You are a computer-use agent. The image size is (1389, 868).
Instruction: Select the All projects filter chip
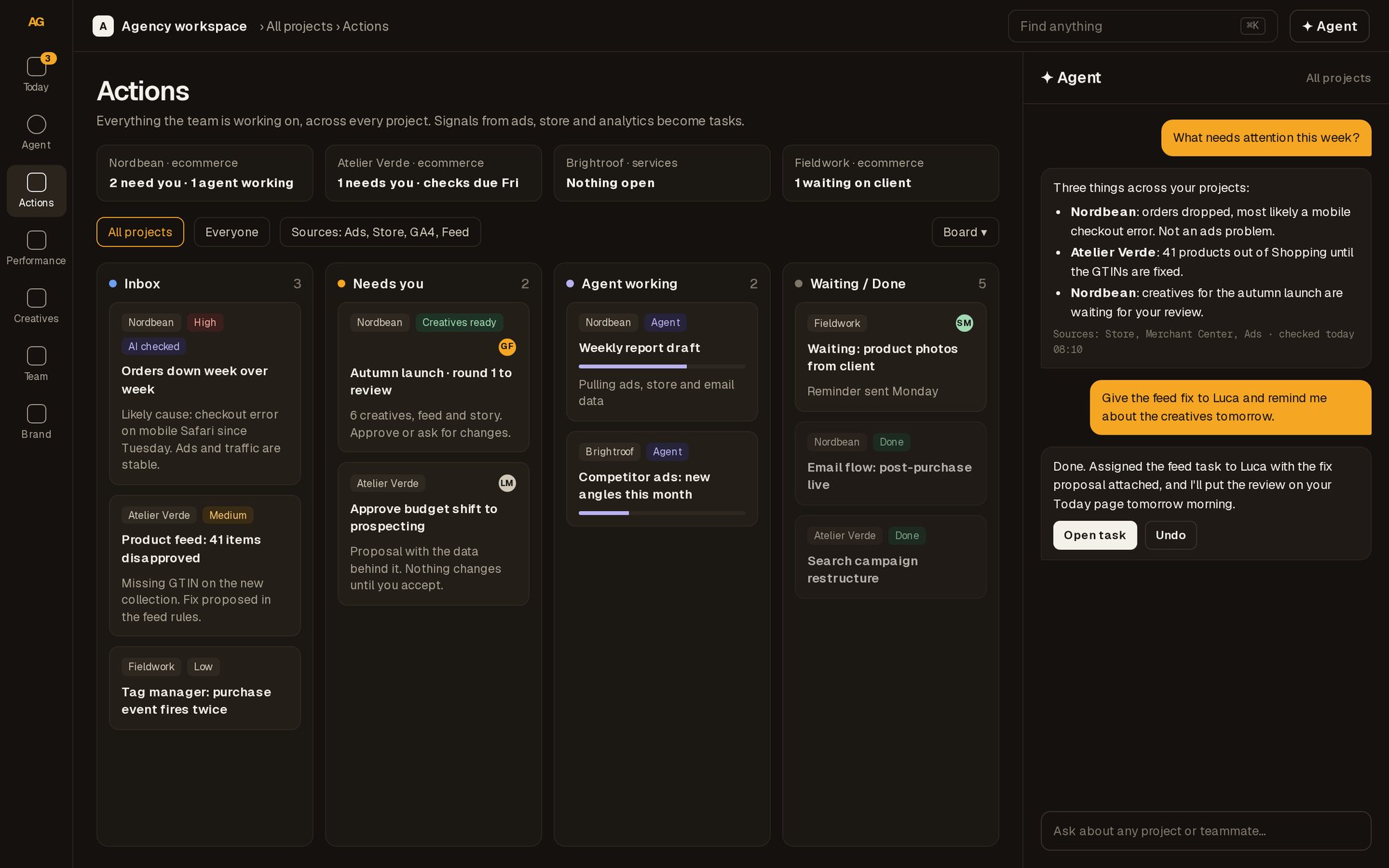140,232
